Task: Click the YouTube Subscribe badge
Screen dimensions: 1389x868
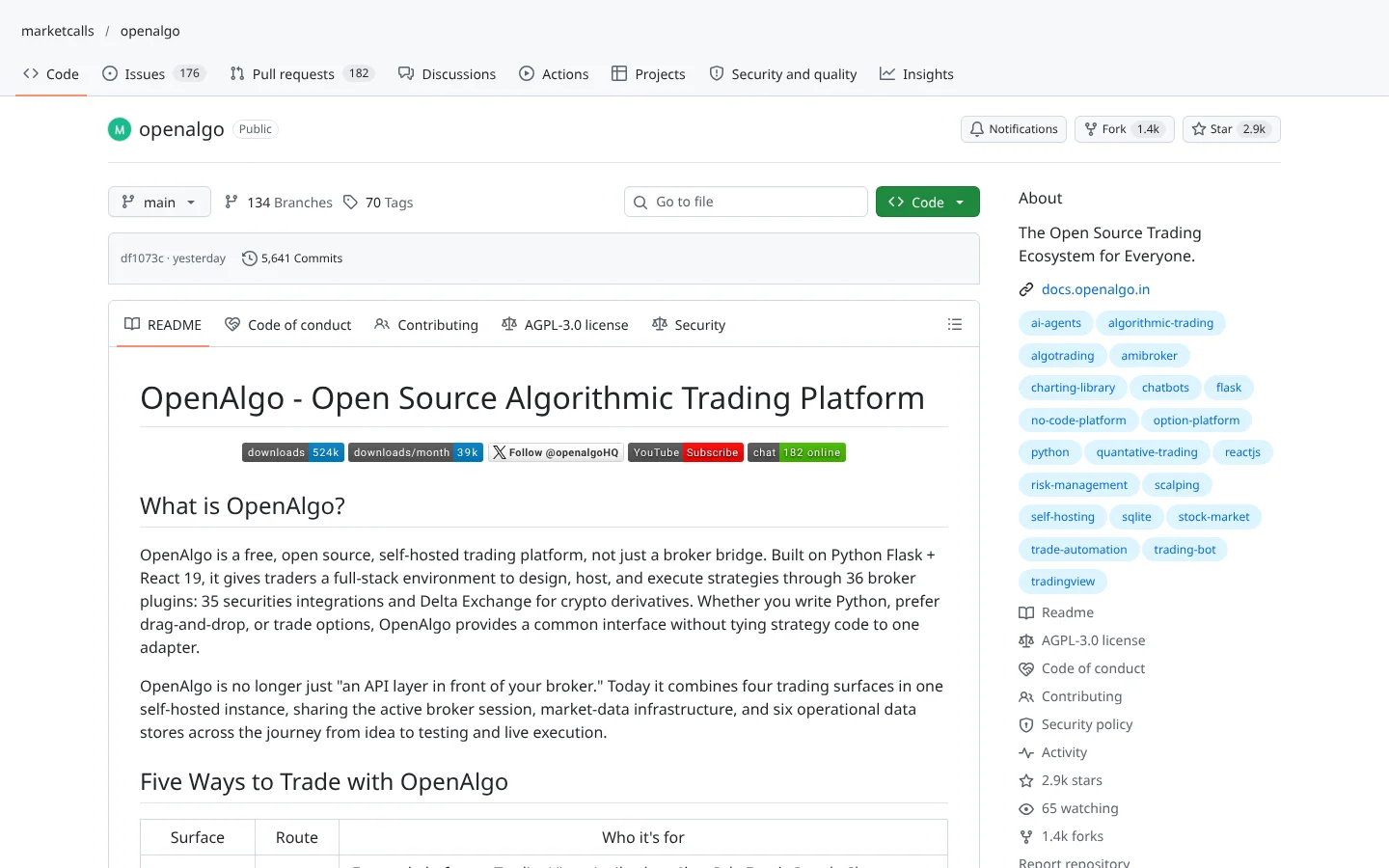Action: pyautogui.click(x=686, y=452)
